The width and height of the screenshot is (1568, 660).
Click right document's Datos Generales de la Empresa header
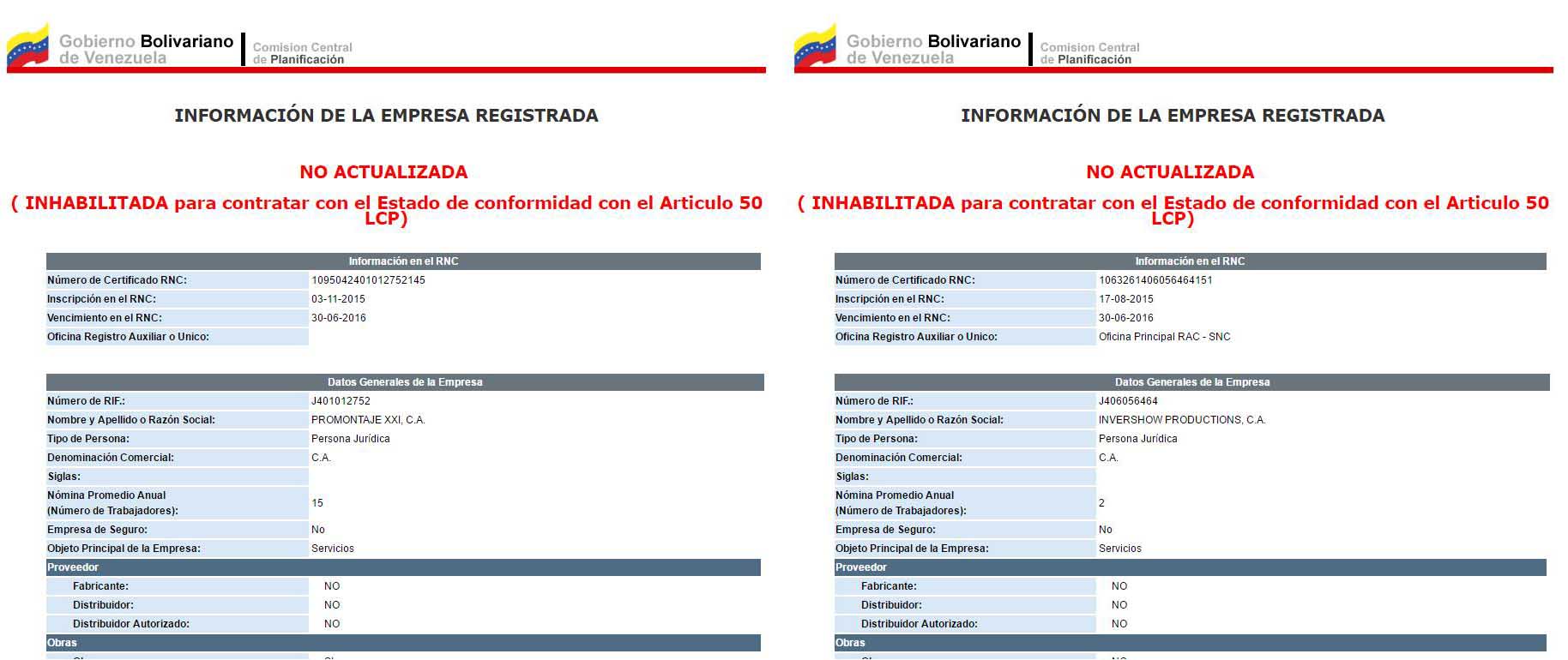coord(1192,382)
